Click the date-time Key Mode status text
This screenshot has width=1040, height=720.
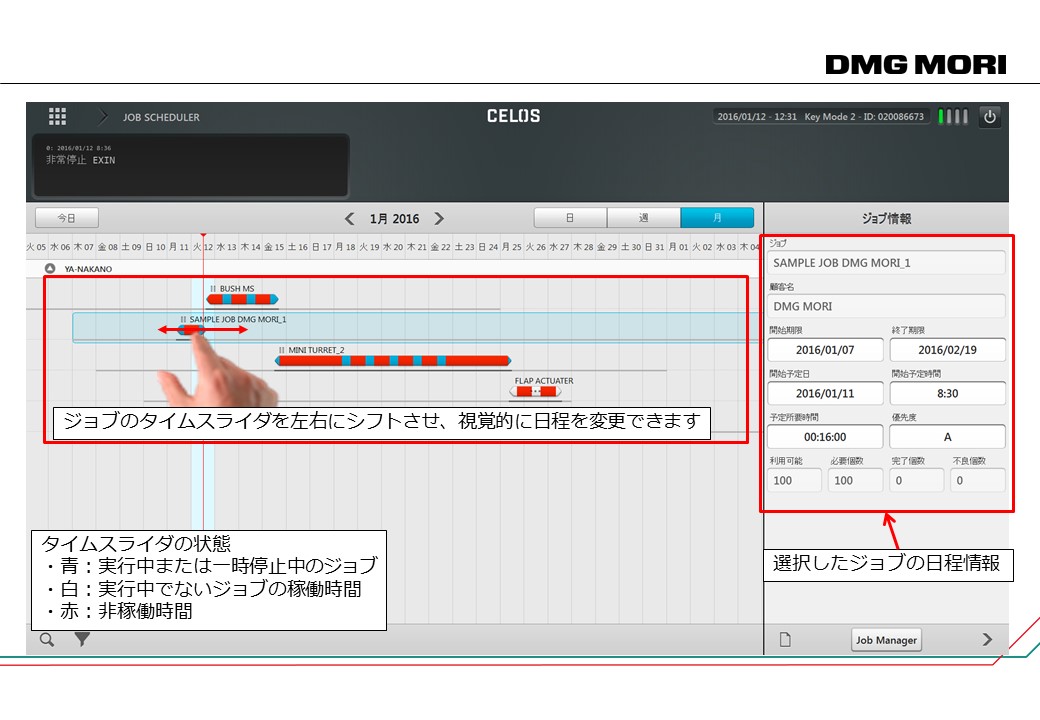click(x=820, y=117)
